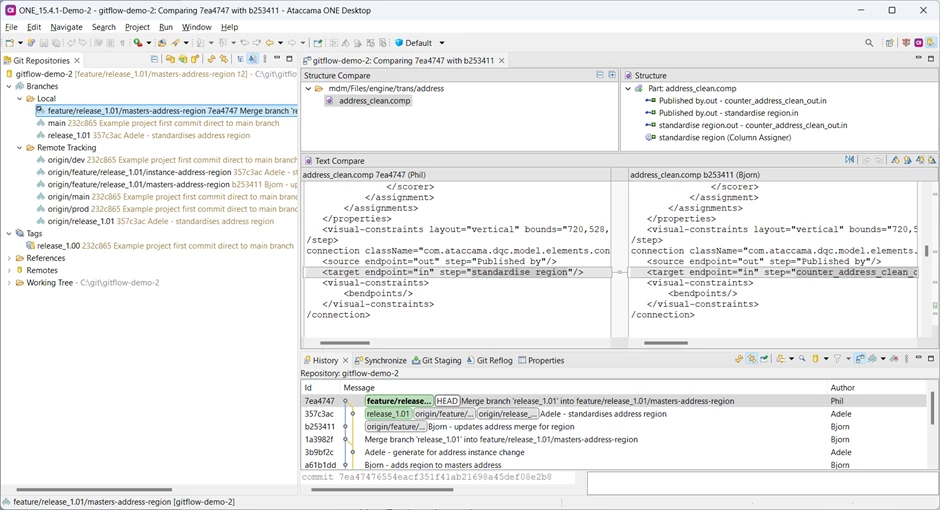Open the Default profile dropdown arrow
The image size is (940, 510).
442,43
